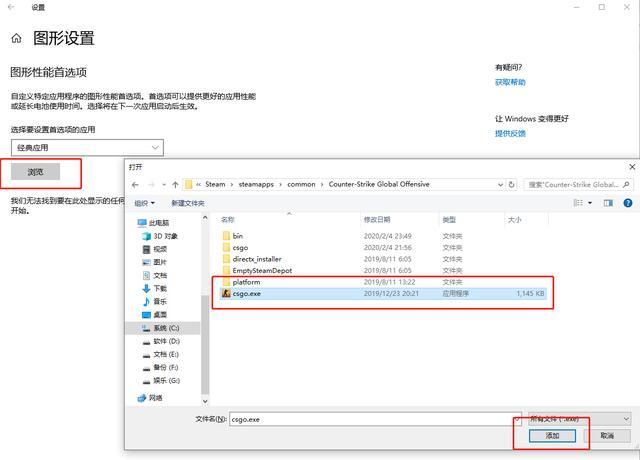Screen dimensions: 640x460
Task: Select the 3D 对象 folder in sidebar
Action: coord(165,236)
